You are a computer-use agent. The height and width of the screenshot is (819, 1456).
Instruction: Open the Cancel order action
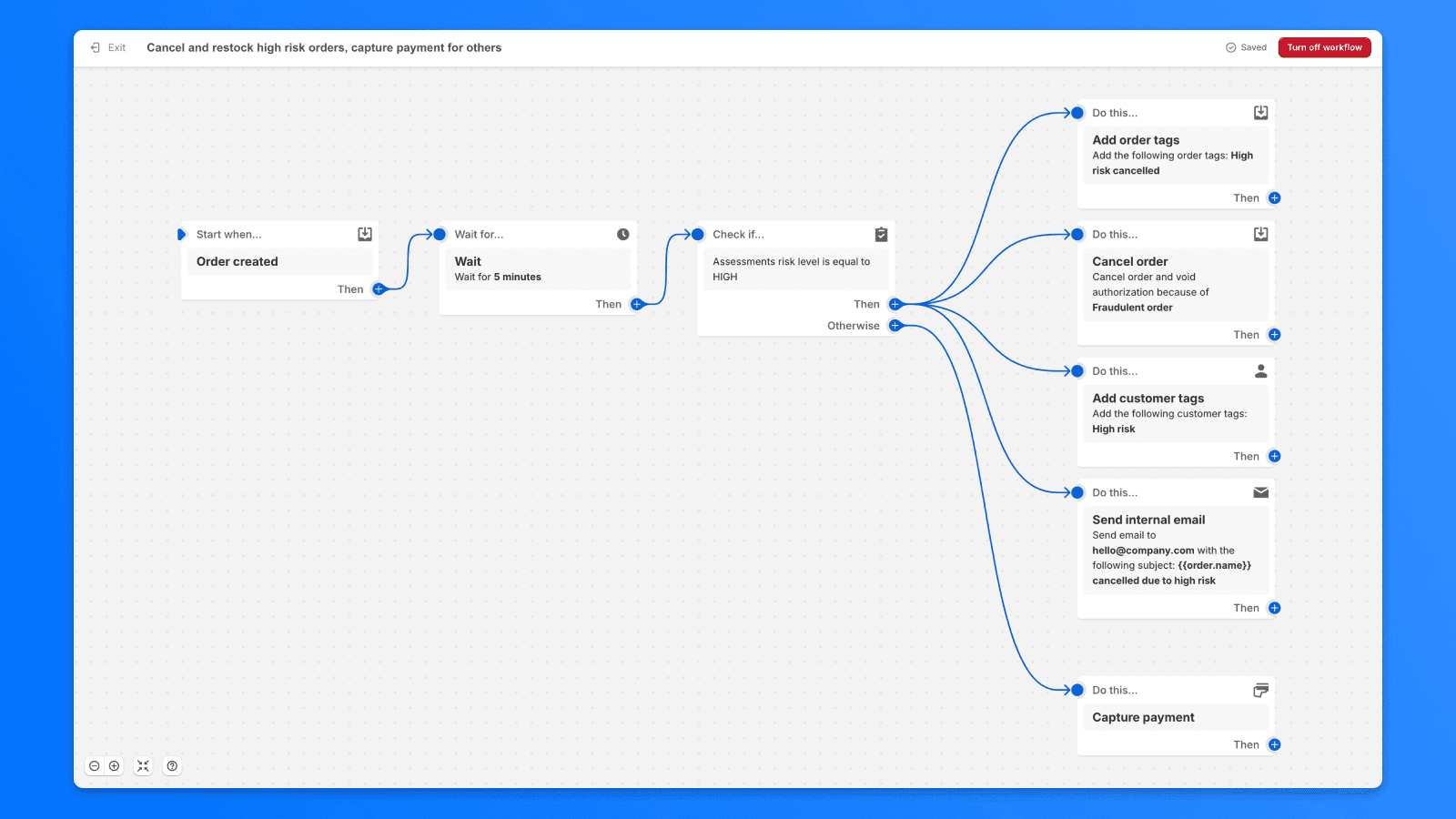point(1176,285)
